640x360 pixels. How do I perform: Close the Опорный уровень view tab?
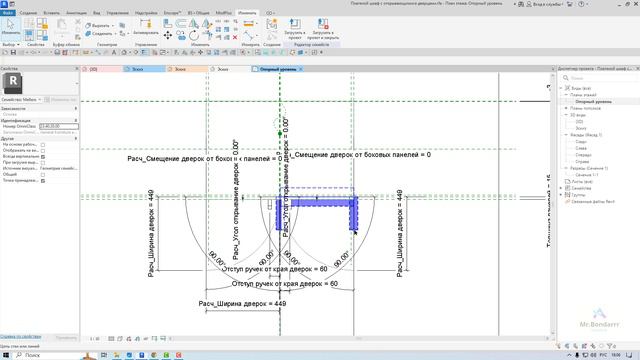point(301,69)
